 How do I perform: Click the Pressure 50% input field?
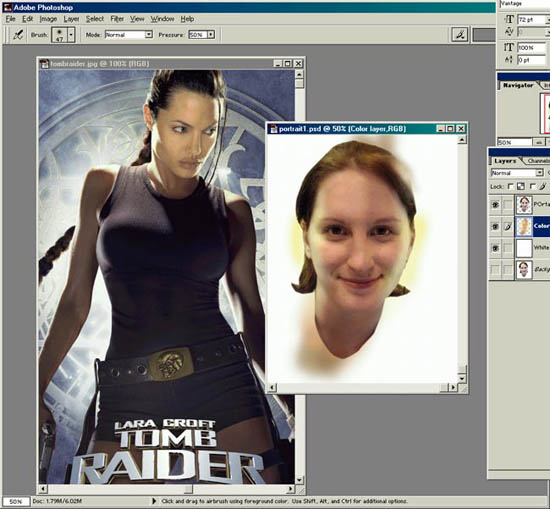[198, 35]
